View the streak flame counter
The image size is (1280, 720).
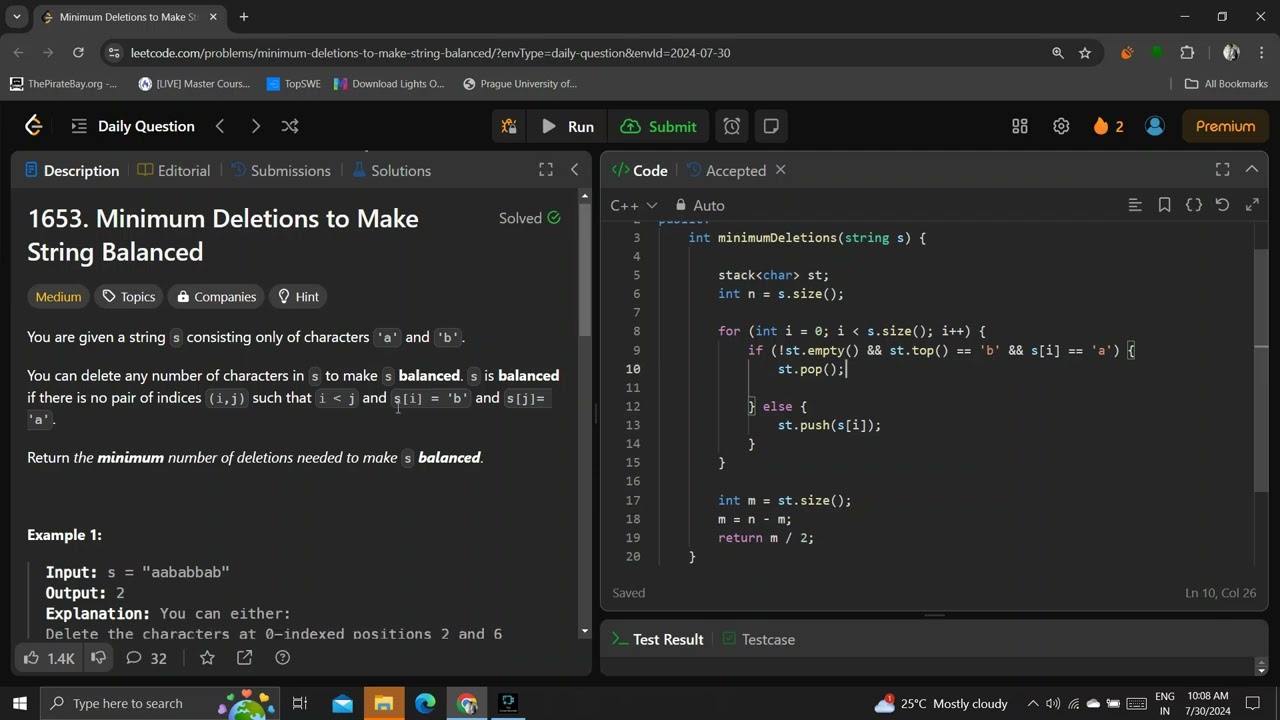(1108, 126)
